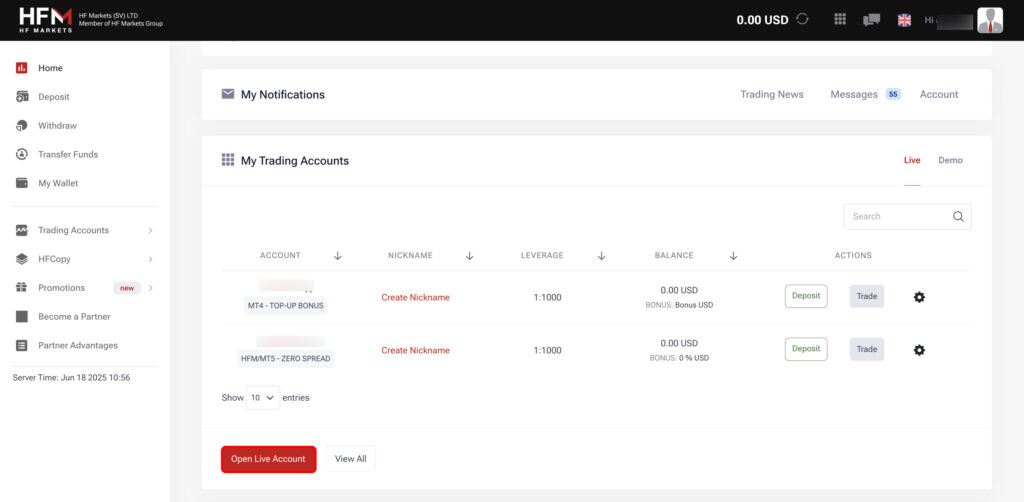Click the BONUS: 0 % USD text

(679, 358)
